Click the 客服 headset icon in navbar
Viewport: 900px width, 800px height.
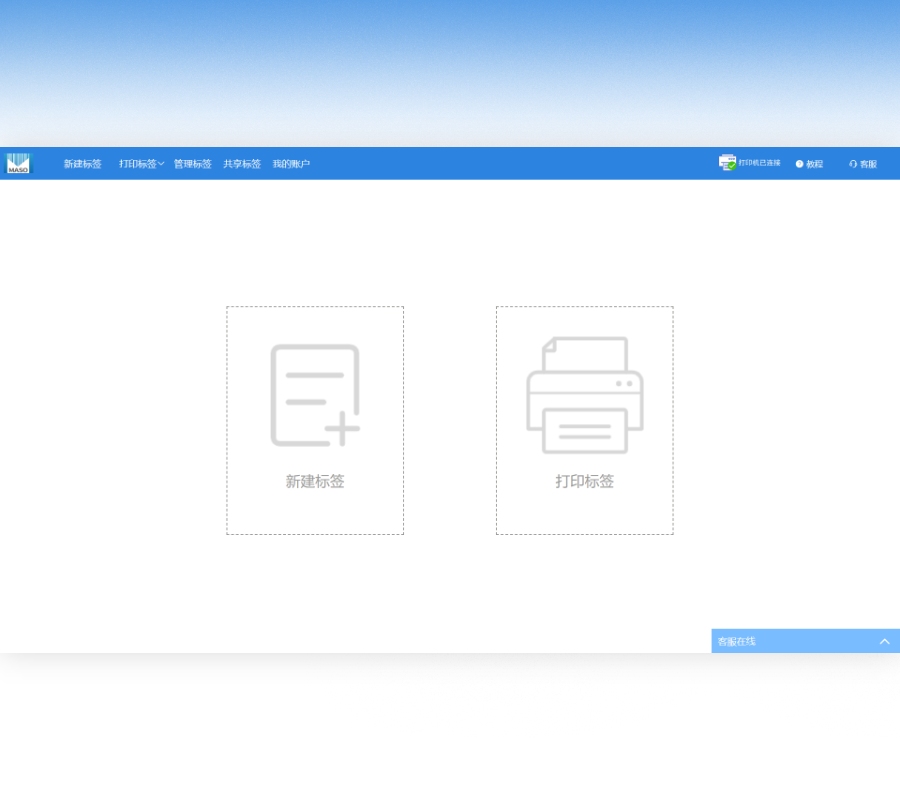coord(853,164)
